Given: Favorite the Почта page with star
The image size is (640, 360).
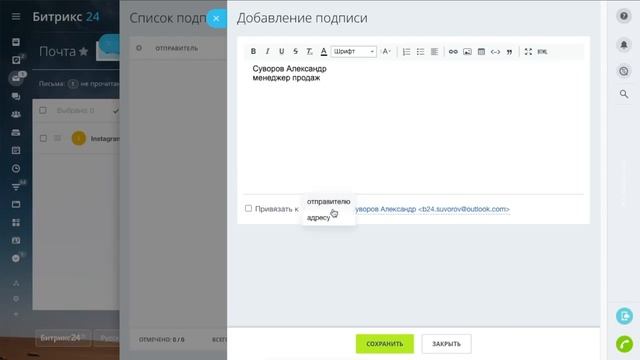Looking at the screenshot, I should click(x=84, y=51).
